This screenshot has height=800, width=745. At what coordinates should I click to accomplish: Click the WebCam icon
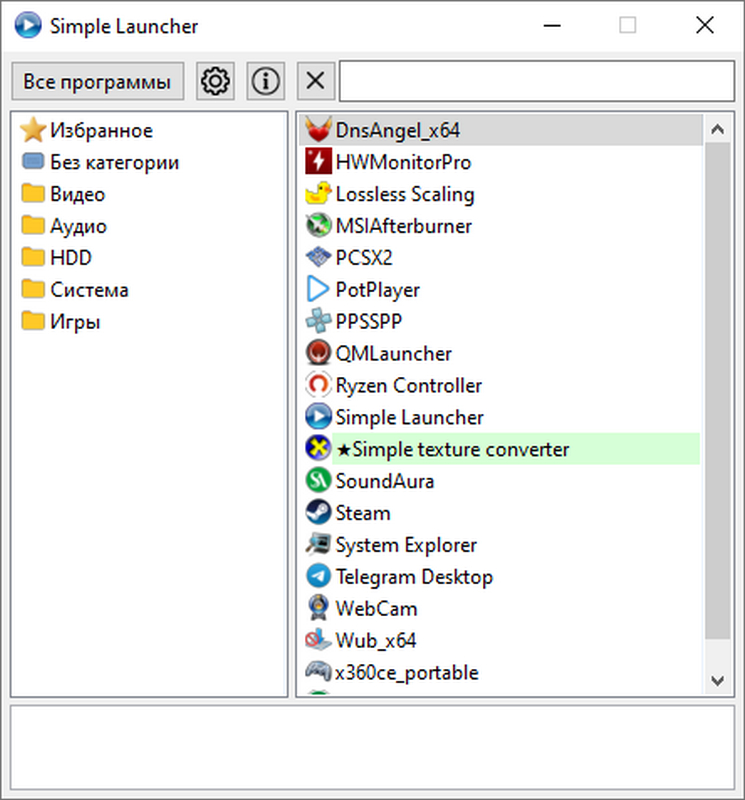(318, 608)
